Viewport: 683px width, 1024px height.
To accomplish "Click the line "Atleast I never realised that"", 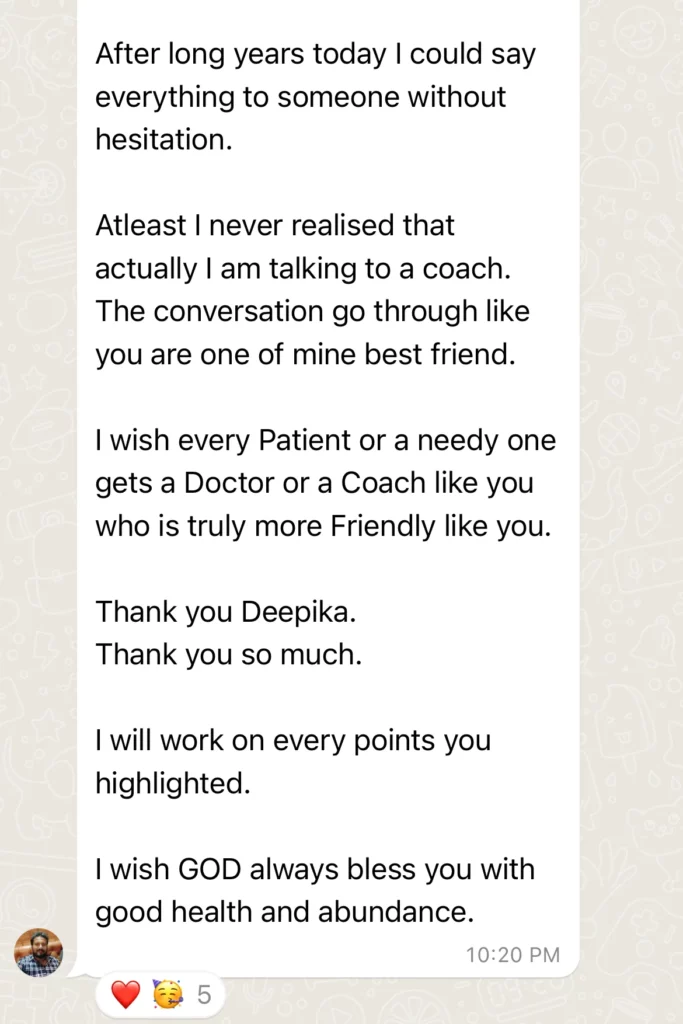I will [x=275, y=226].
